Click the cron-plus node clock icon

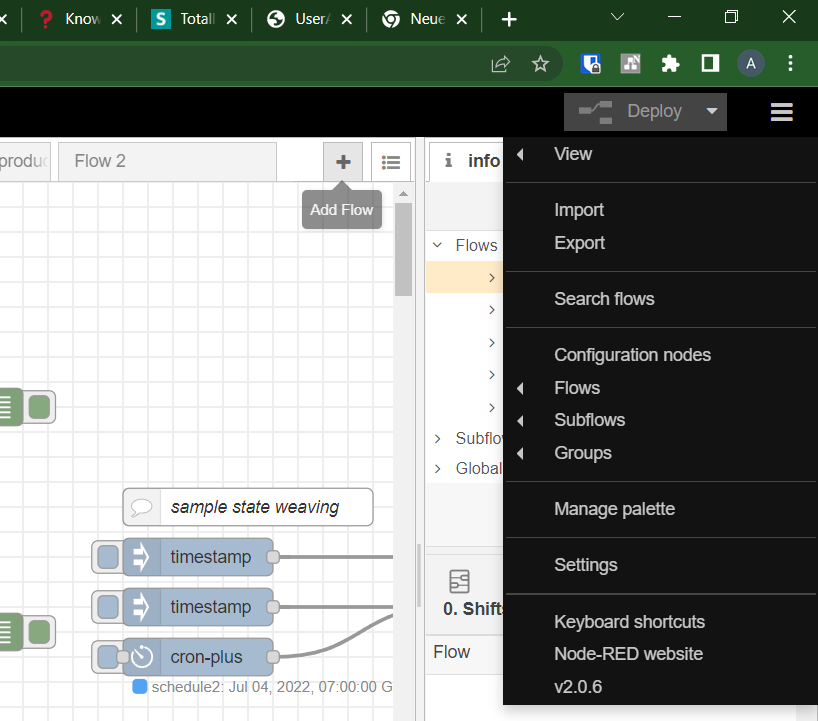[141, 657]
